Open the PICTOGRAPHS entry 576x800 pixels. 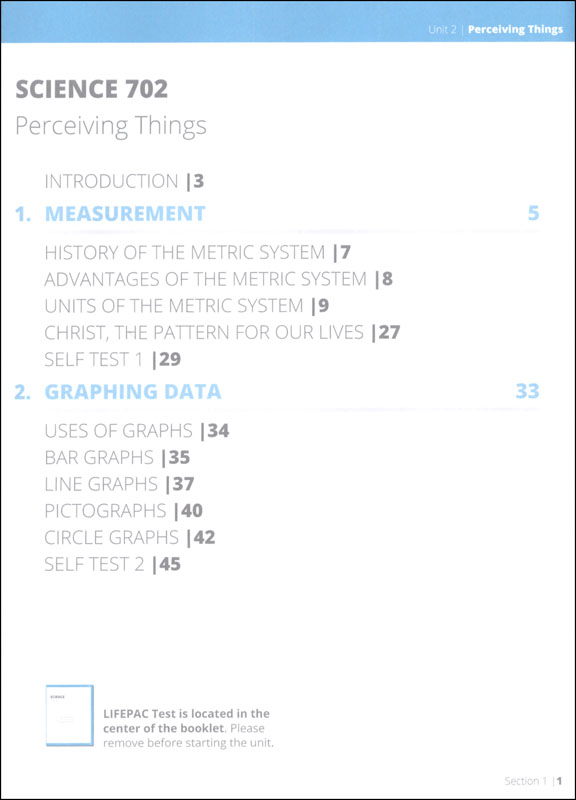click(x=123, y=510)
